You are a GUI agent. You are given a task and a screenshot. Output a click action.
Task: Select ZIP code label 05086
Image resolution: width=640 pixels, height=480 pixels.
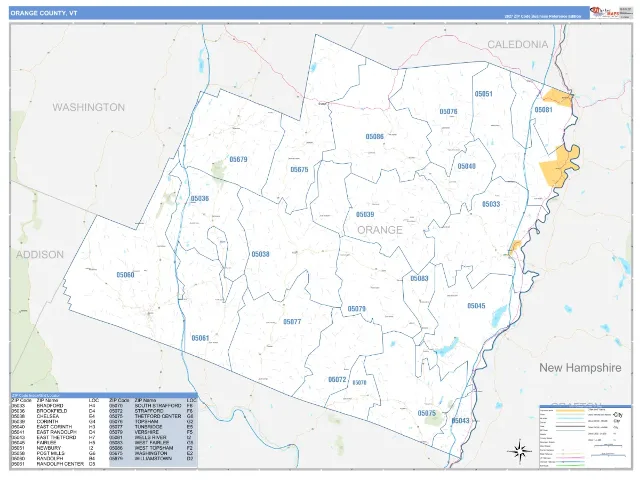(374, 136)
